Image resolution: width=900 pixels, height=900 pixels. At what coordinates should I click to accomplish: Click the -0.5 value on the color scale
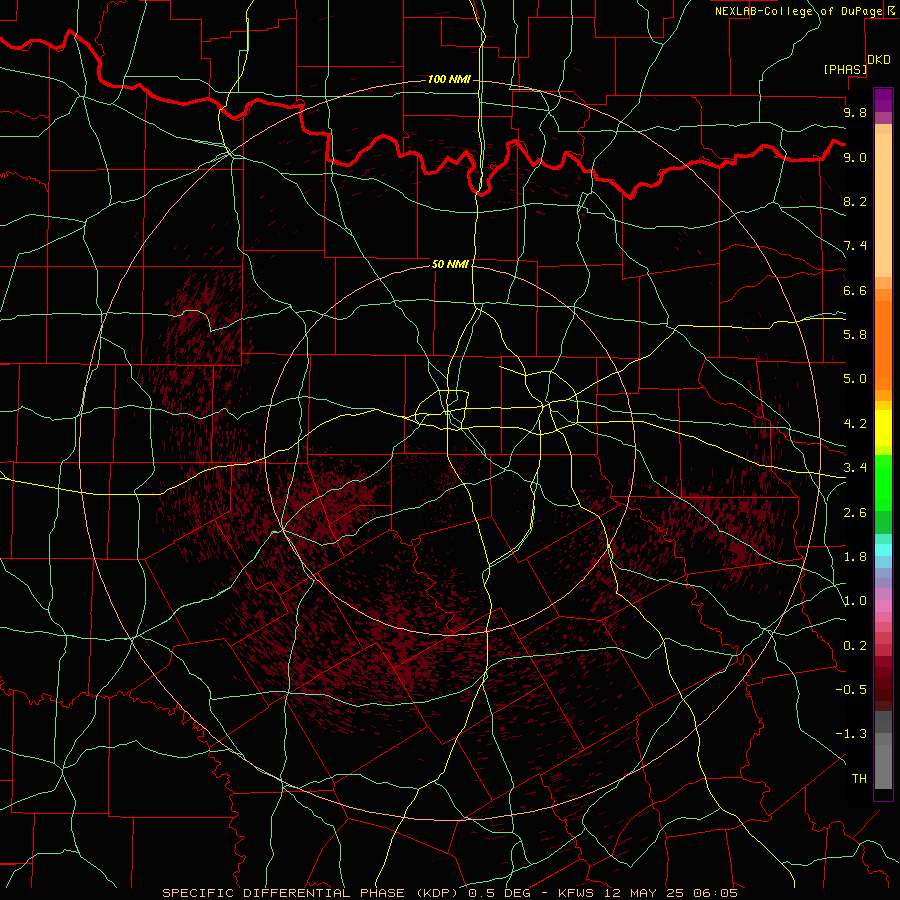pos(851,690)
